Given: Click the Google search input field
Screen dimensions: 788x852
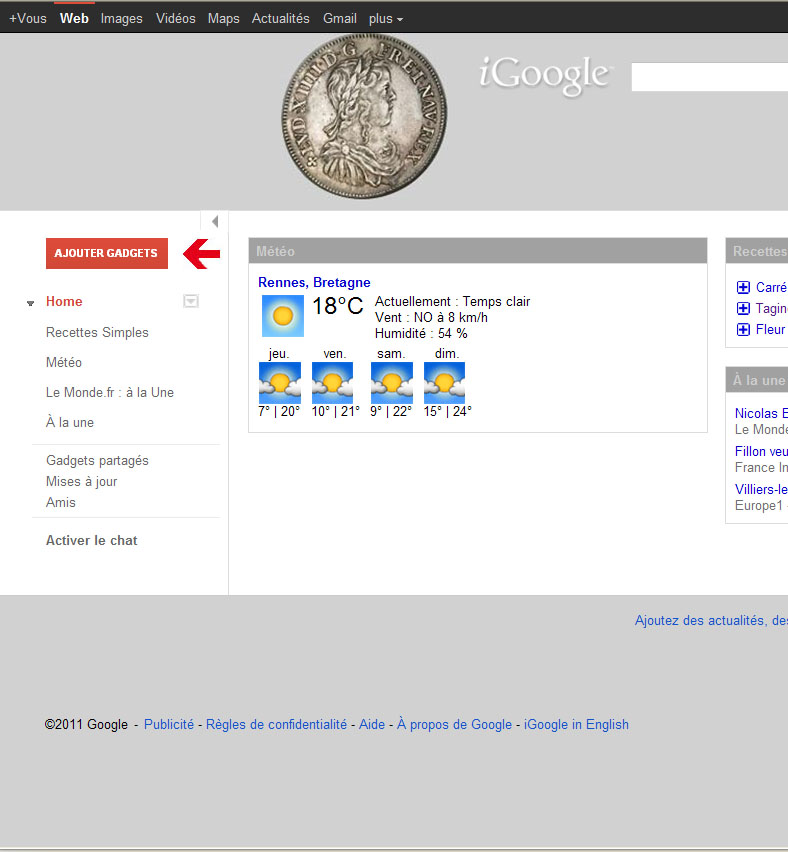Looking at the screenshot, I should click(709, 77).
